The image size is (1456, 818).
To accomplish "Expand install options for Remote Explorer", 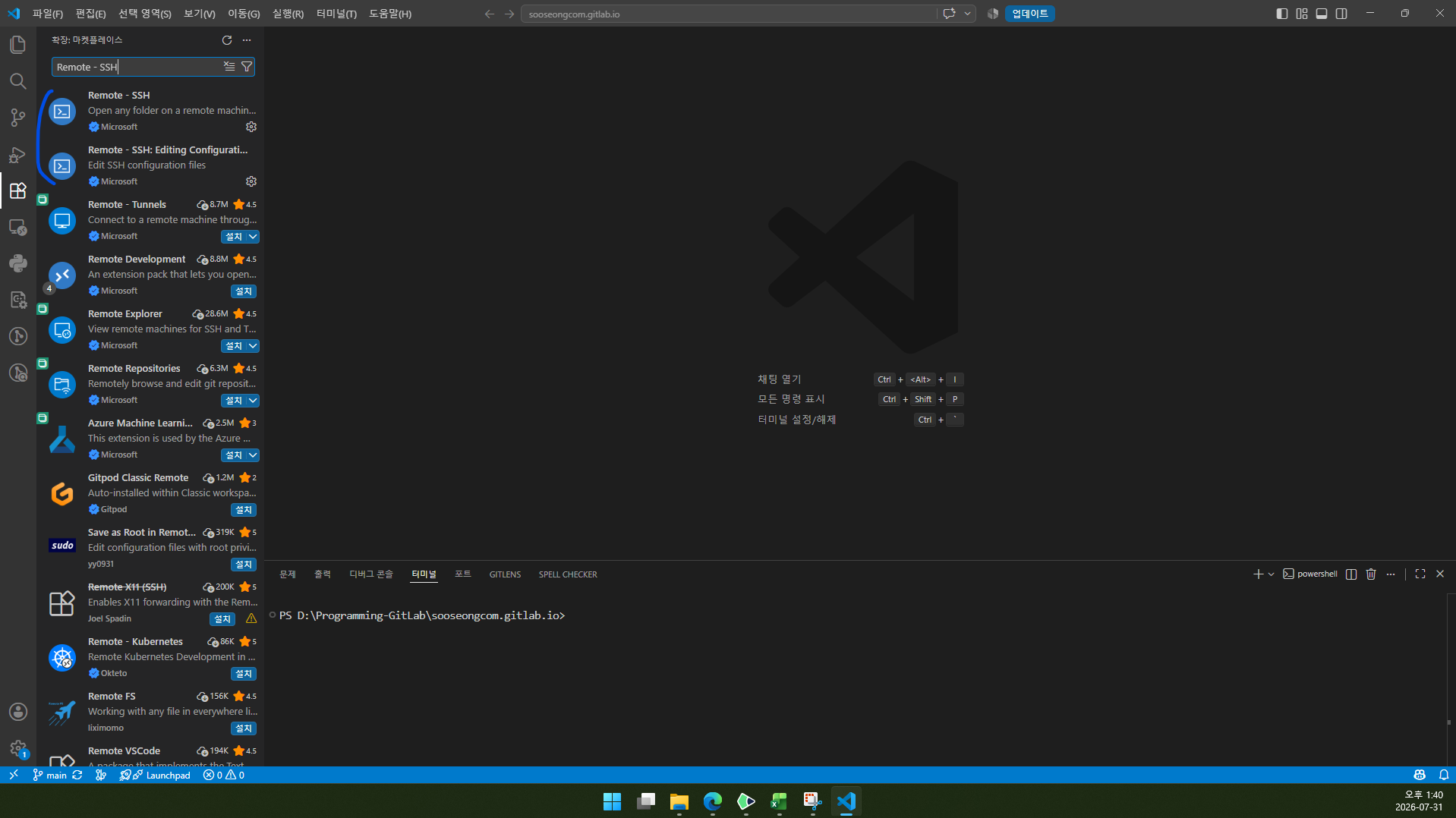I will coord(254,346).
